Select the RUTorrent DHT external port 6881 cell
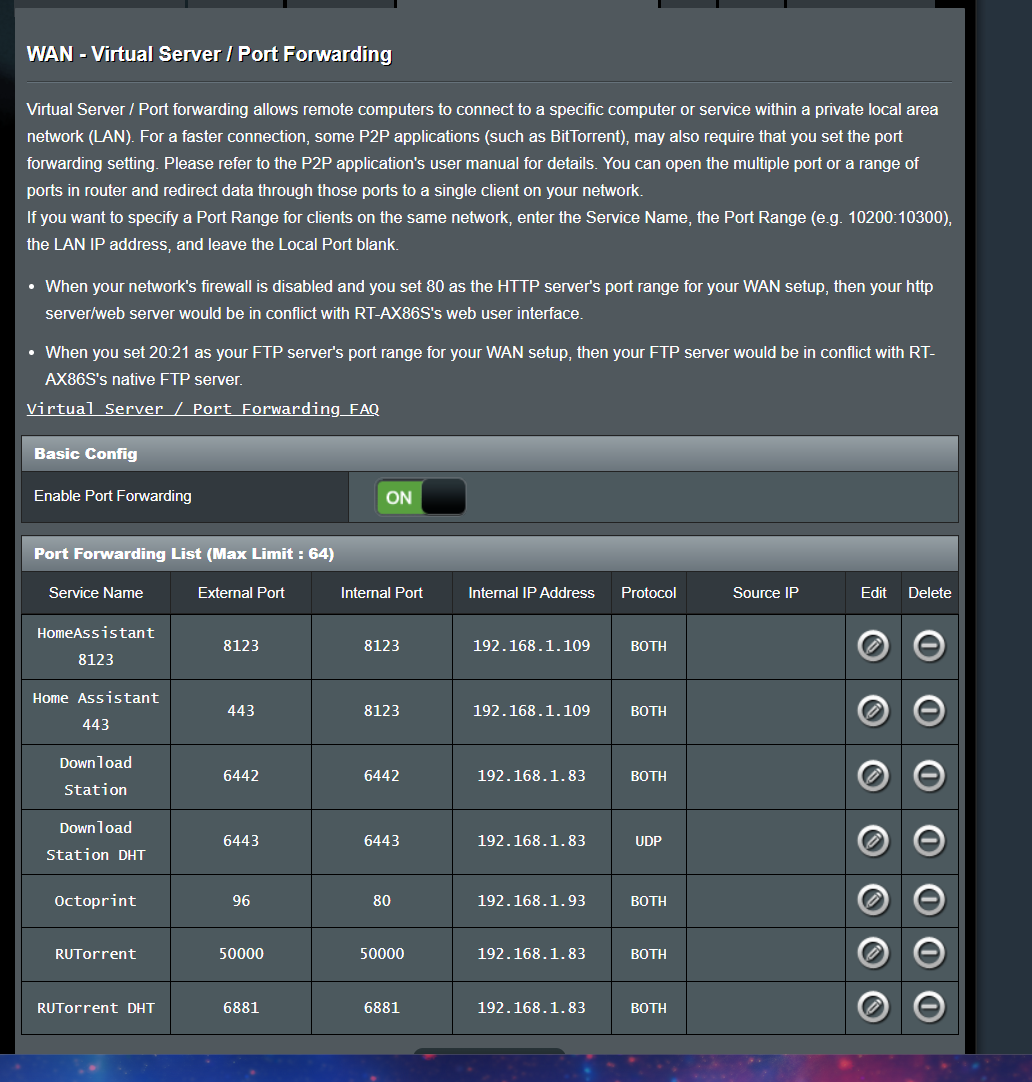 241,1008
